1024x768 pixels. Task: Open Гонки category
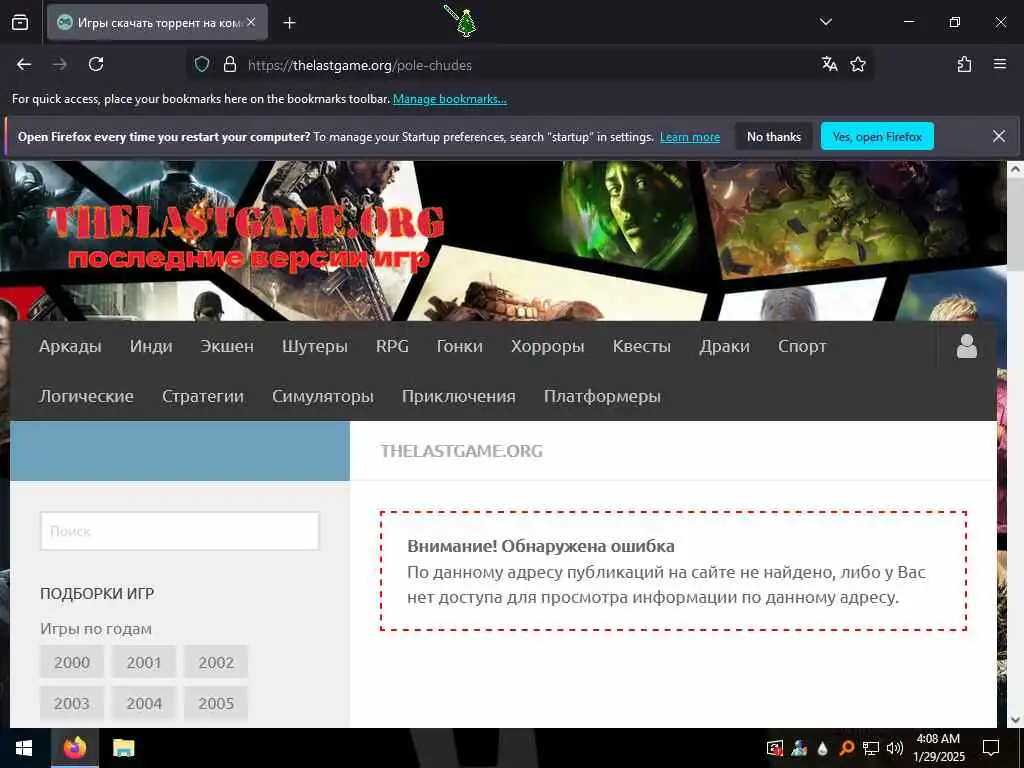tap(460, 347)
